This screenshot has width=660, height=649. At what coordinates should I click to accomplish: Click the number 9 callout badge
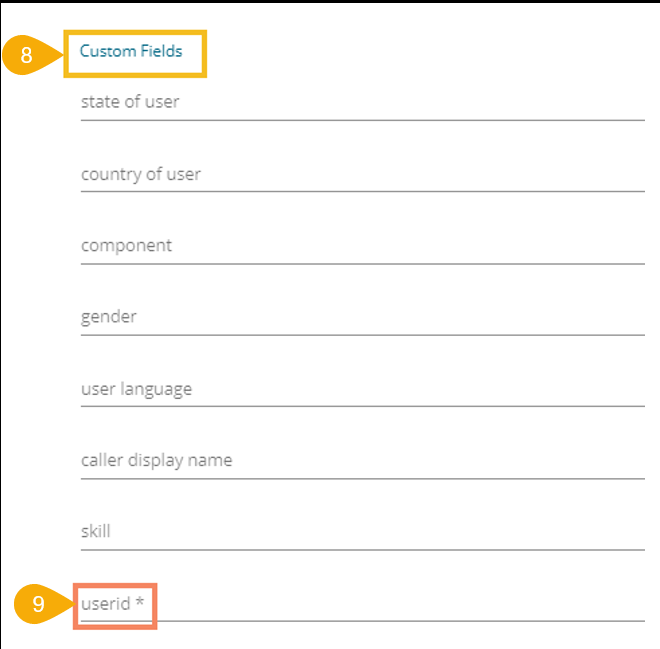[38, 605]
